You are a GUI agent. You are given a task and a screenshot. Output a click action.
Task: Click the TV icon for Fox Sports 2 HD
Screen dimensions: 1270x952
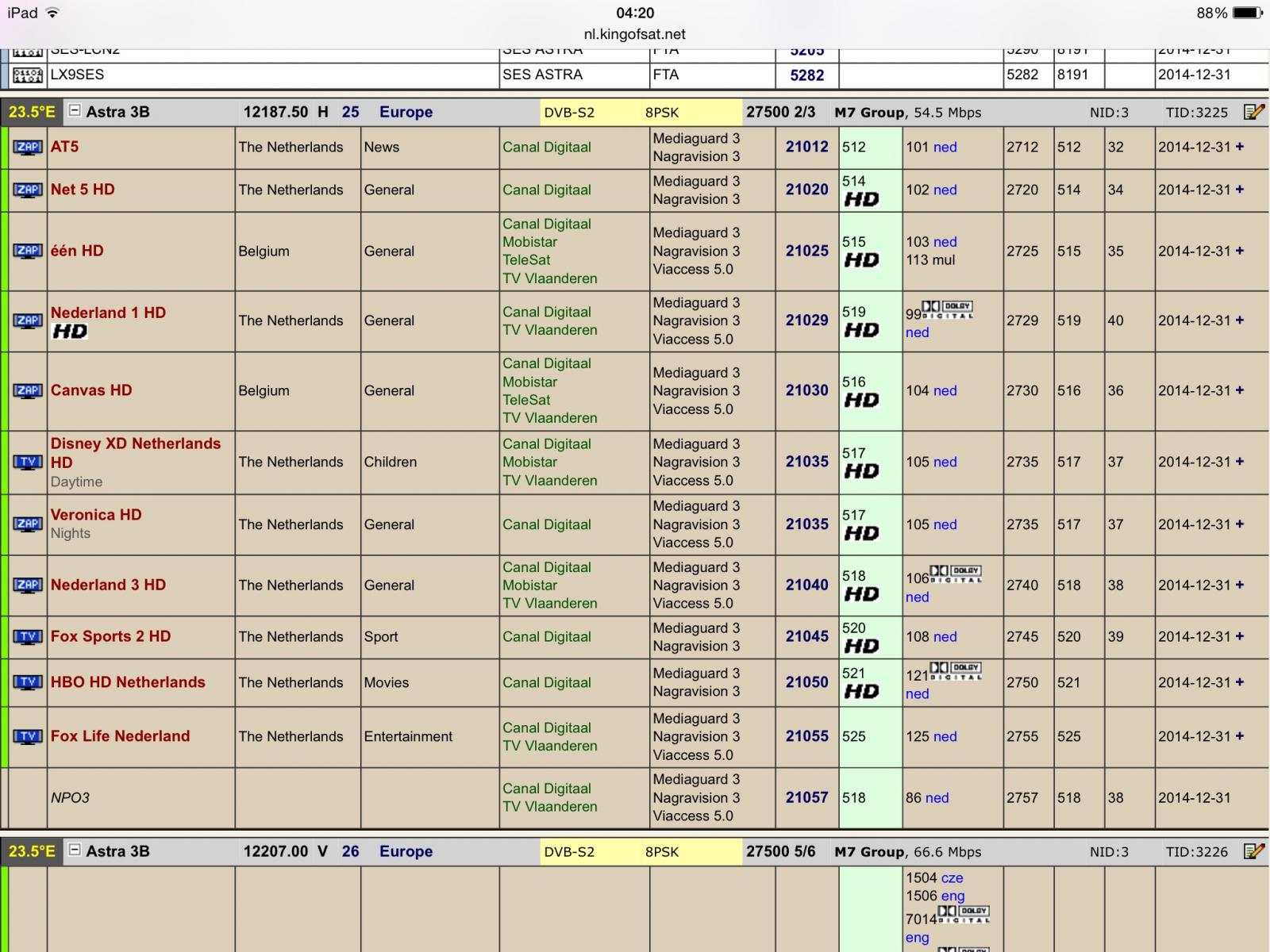pos(28,637)
